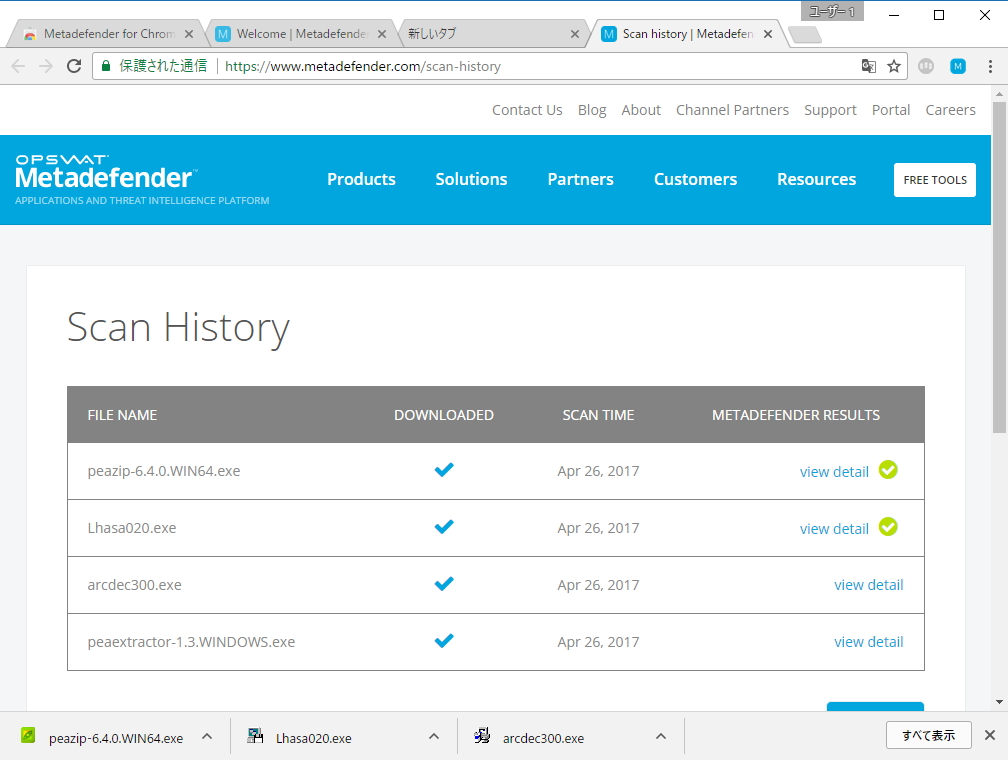Open a new tab with the new-tab button
Screen dimensions: 1008x760
805,35
